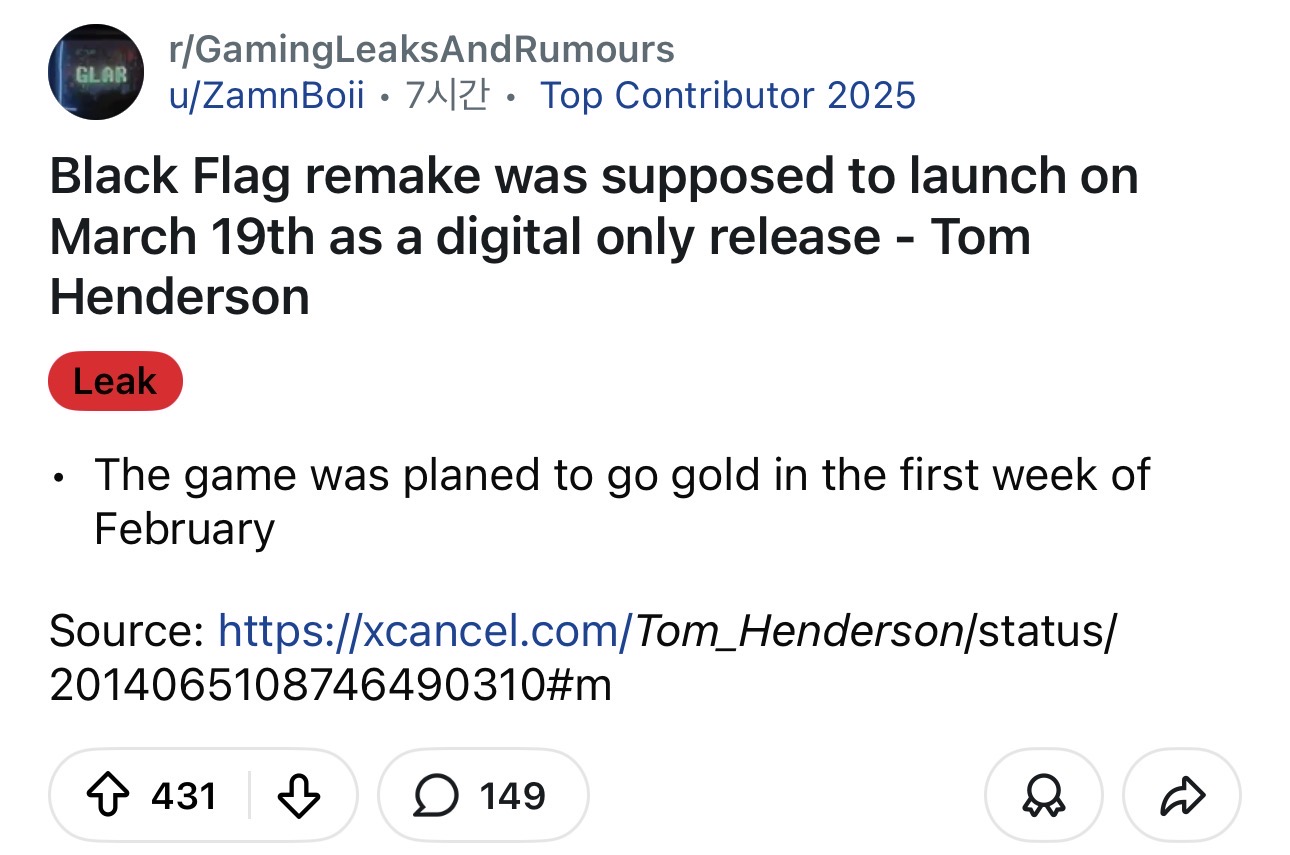
Task: Click the tweet ID 2014065108746490310#m
Action: 330,686
